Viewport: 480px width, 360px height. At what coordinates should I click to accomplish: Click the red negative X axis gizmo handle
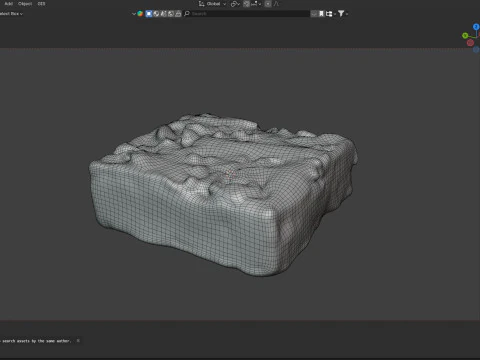470,42
